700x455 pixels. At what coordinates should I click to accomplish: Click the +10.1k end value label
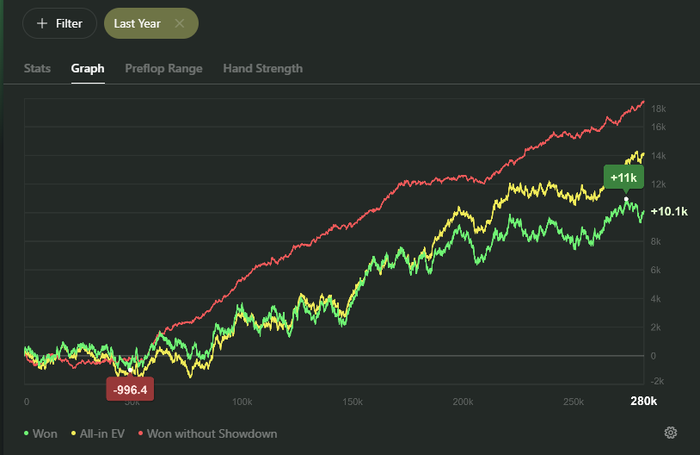pos(668,212)
